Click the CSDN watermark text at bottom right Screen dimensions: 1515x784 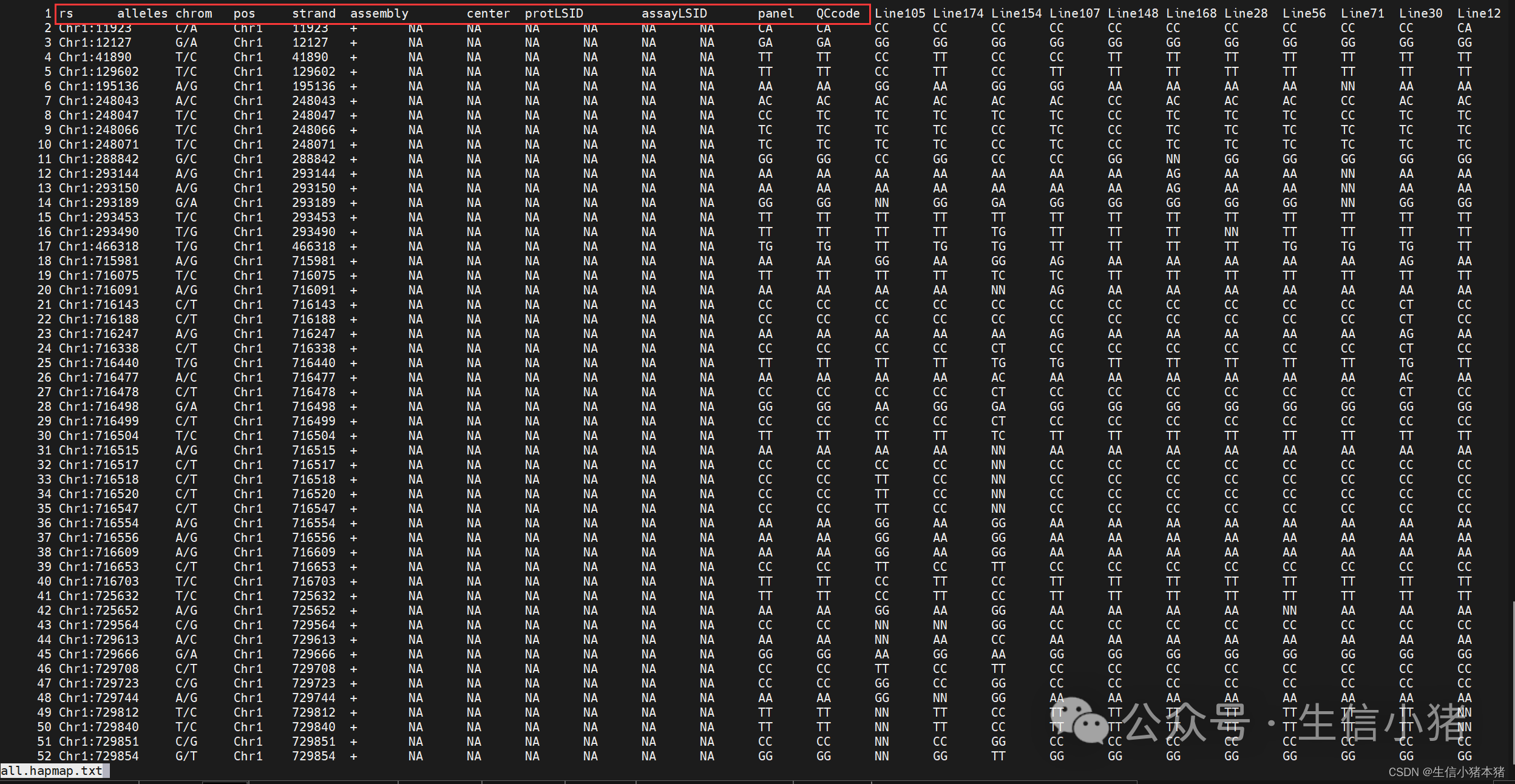pos(1446,772)
